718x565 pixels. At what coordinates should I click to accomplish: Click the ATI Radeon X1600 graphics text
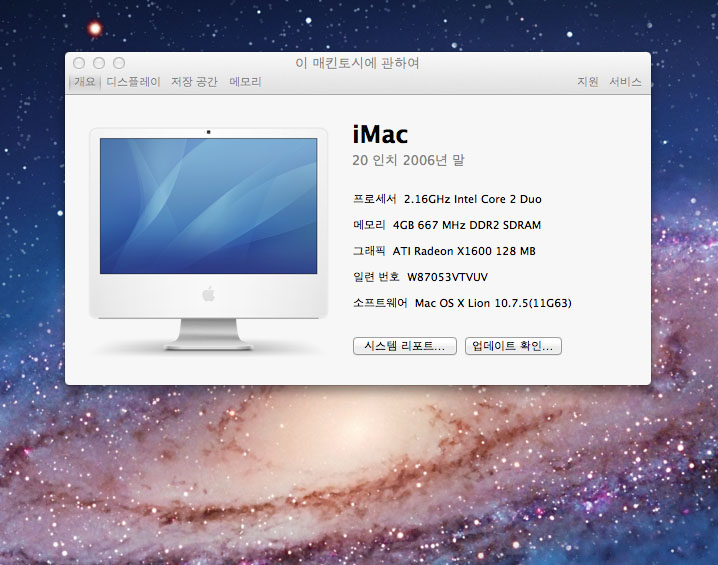464,251
